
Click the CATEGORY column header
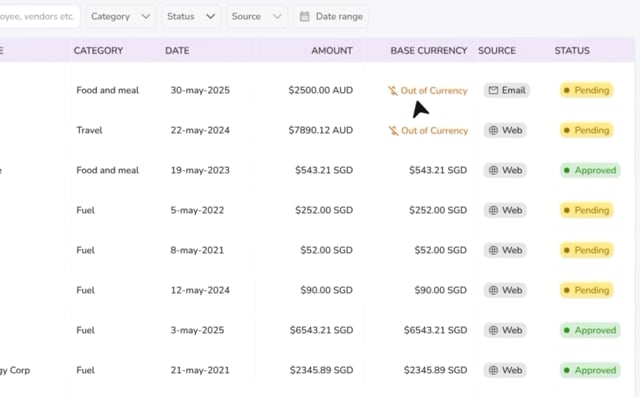[x=98, y=51]
